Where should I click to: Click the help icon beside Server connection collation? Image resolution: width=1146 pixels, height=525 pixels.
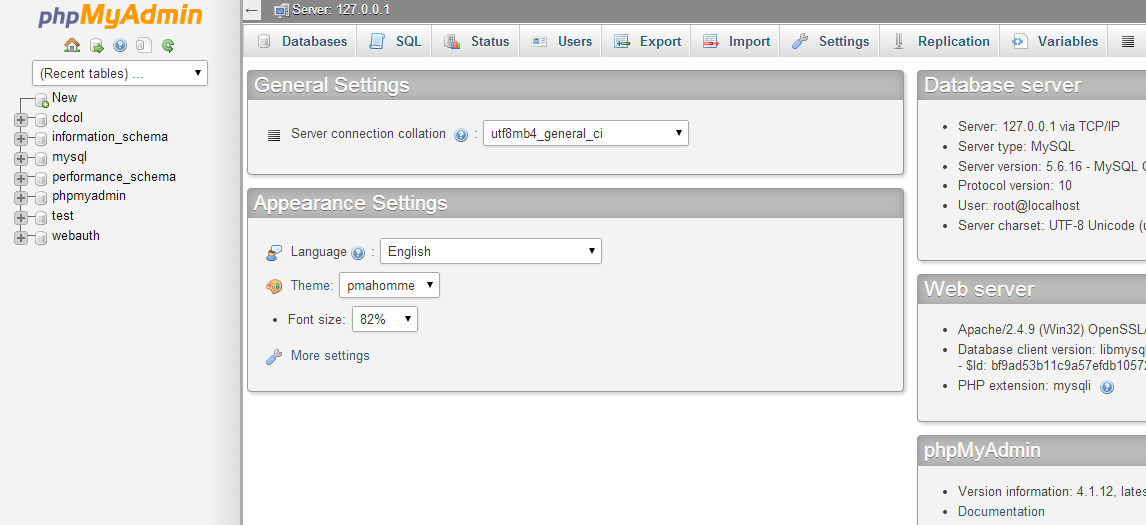(x=461, y=135)
